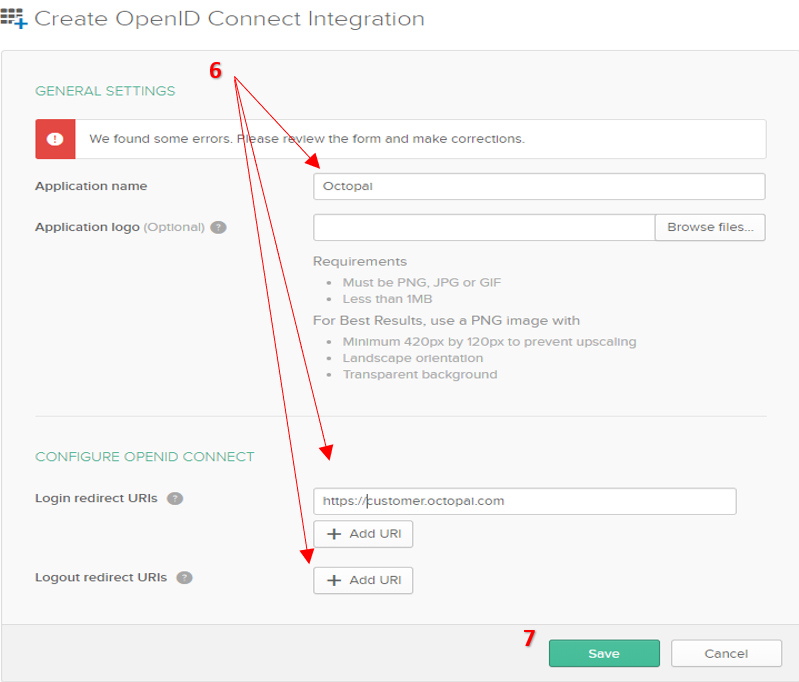This screenshot has width=799, height=682.
Task: Save the OpenID Connect integration
Action: point(604,653)
